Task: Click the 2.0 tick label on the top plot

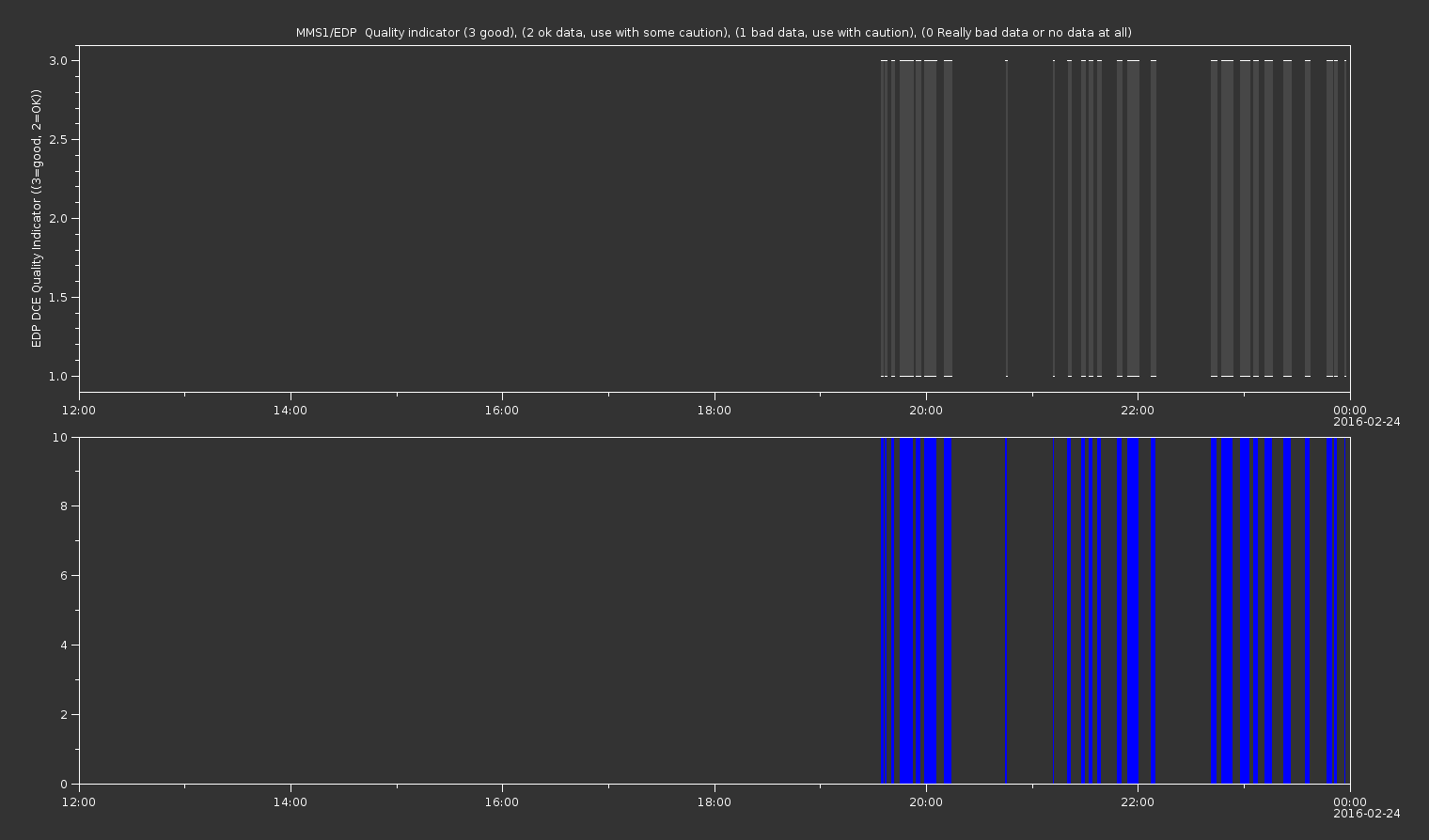Action: coord(57,219)
